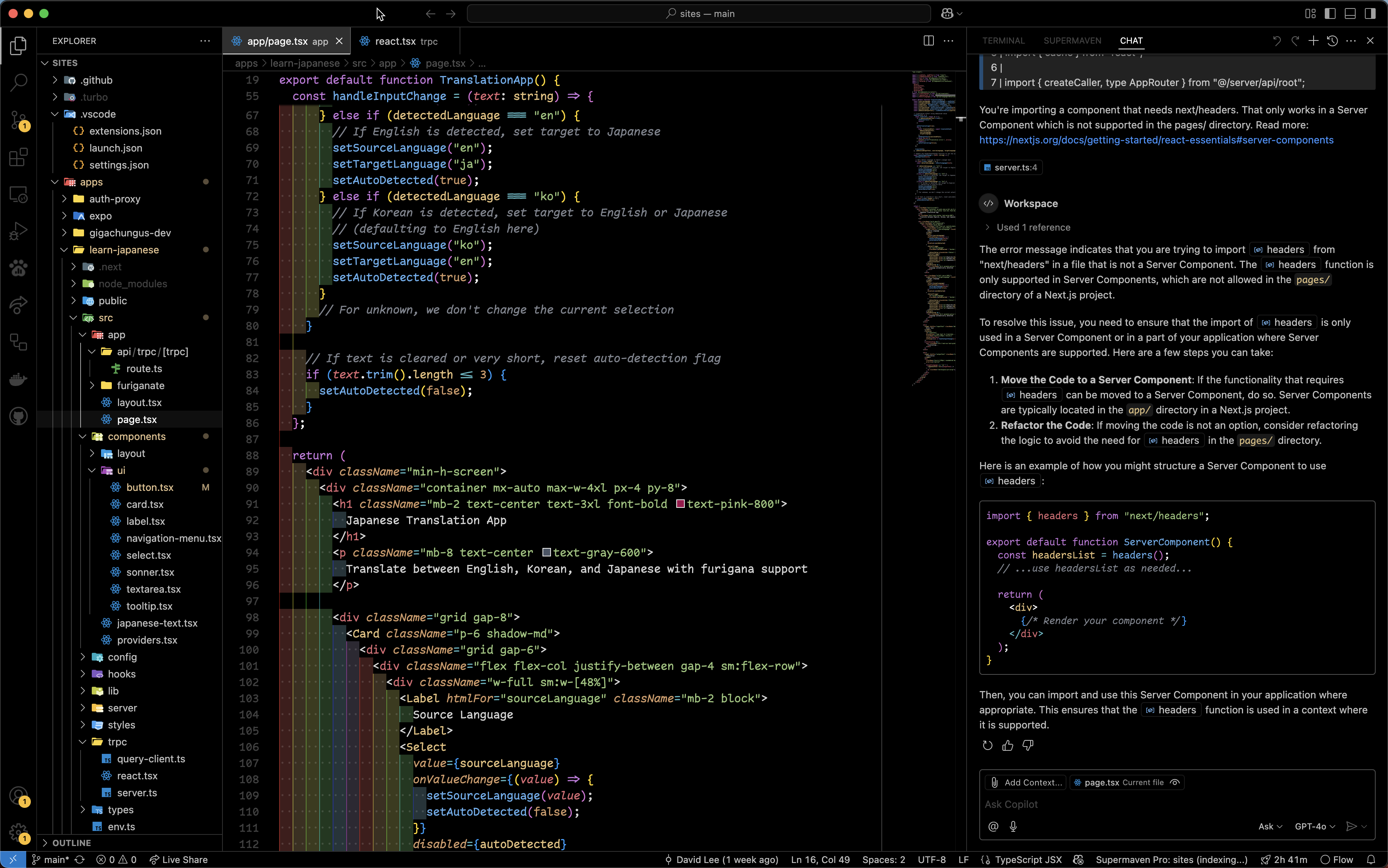The width and height of the screenshot is (1388, 868).
Task: Click the thumbs up on Copilot response
Action: [x=1007, y=745]
